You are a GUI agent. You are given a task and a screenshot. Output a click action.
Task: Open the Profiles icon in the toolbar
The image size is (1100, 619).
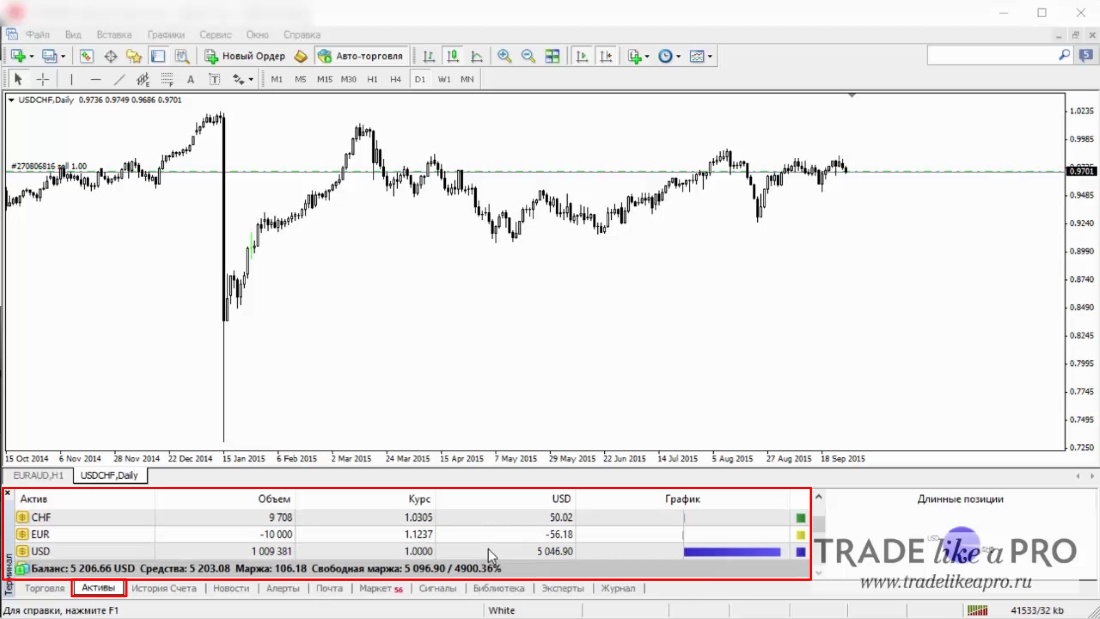(48, 56)
